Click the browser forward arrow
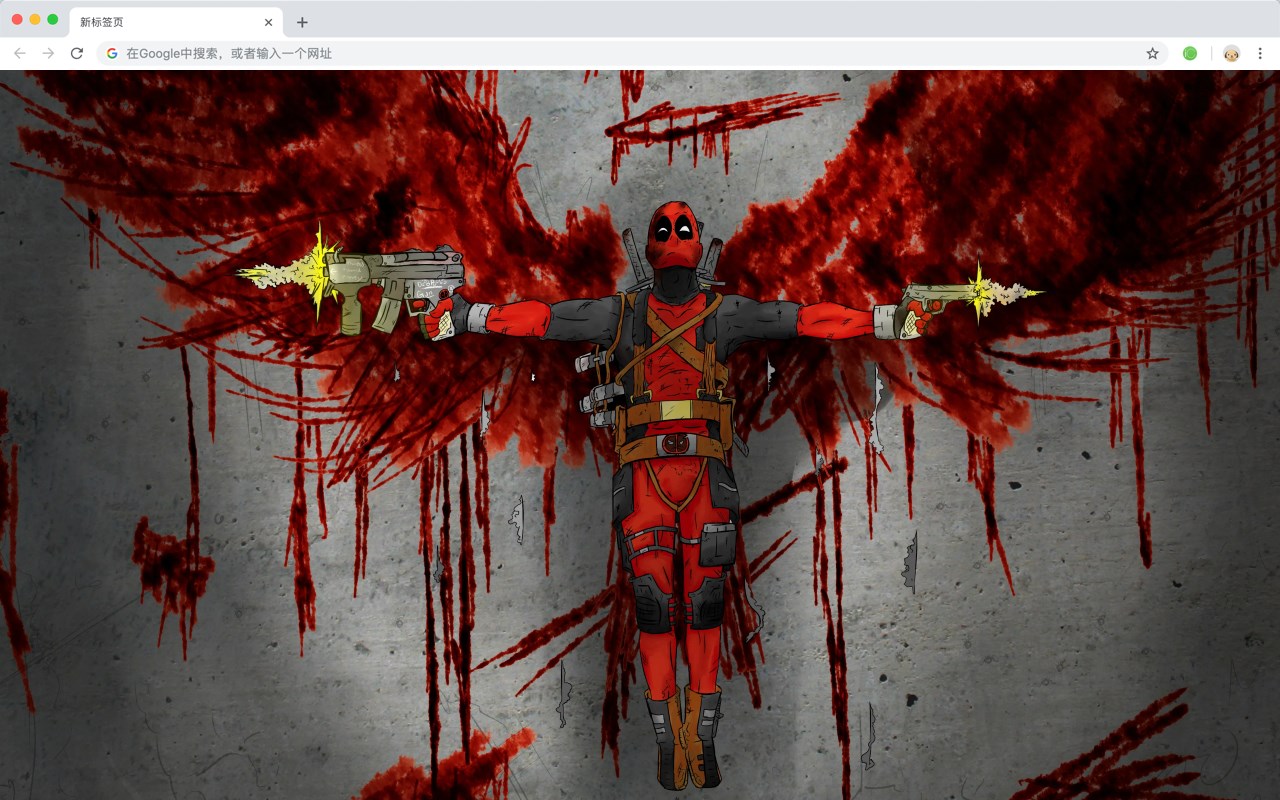The height and width of the screenshot is (800, 1280). tap(48, 53)
